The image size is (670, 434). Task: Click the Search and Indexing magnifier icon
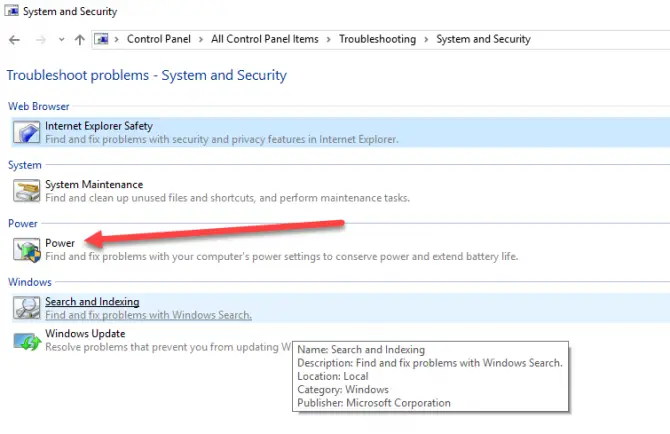coord(26,308)
